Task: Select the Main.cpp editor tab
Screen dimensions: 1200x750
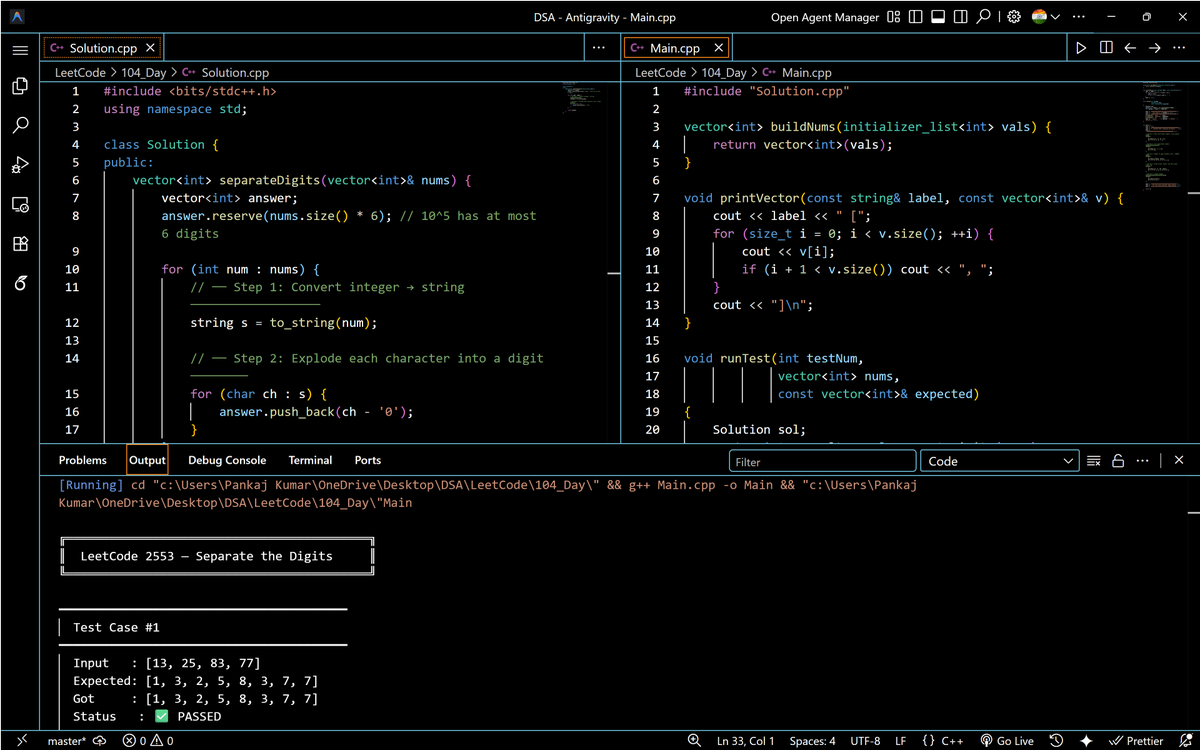Action: [x=676, y=48]
